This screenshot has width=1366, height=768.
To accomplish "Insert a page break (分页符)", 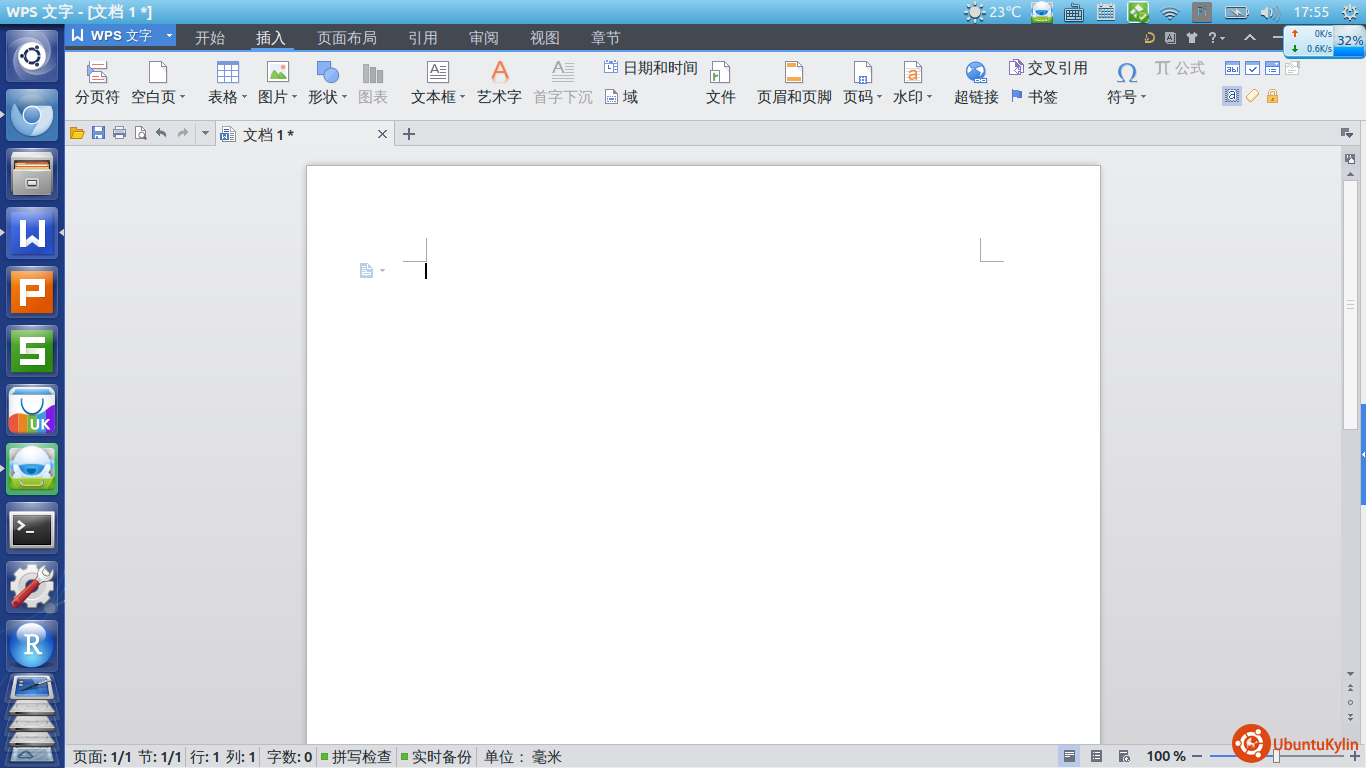I will point(97,82).
